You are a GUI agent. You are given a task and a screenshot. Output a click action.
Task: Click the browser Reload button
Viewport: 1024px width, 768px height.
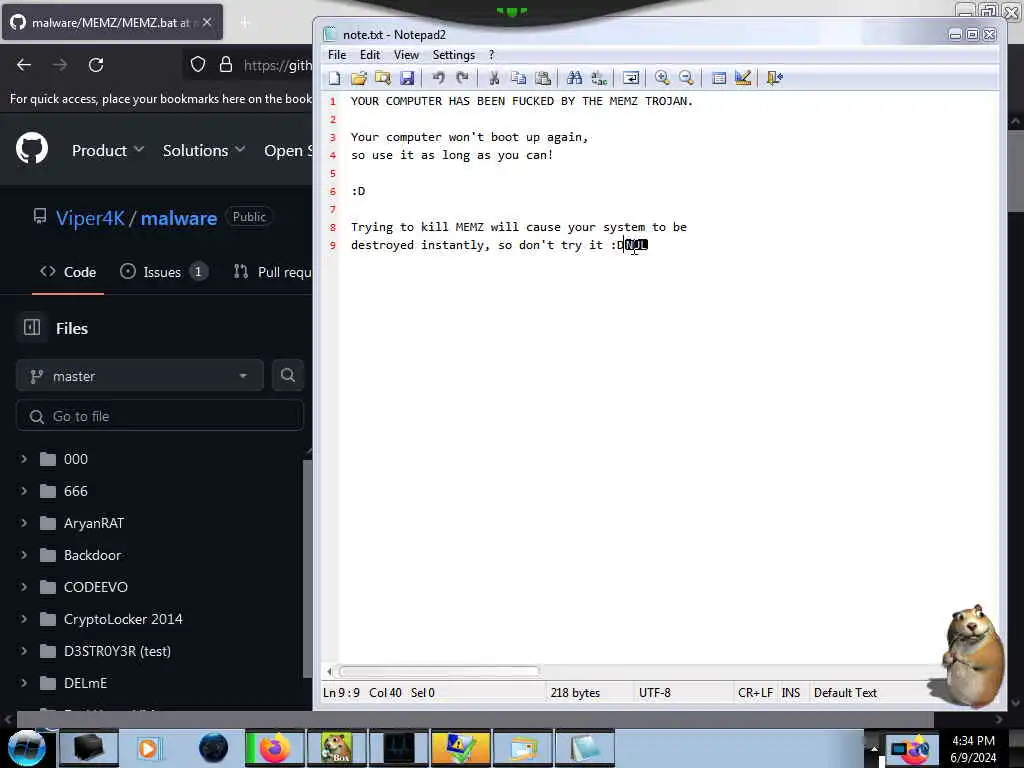coord(96,65)
